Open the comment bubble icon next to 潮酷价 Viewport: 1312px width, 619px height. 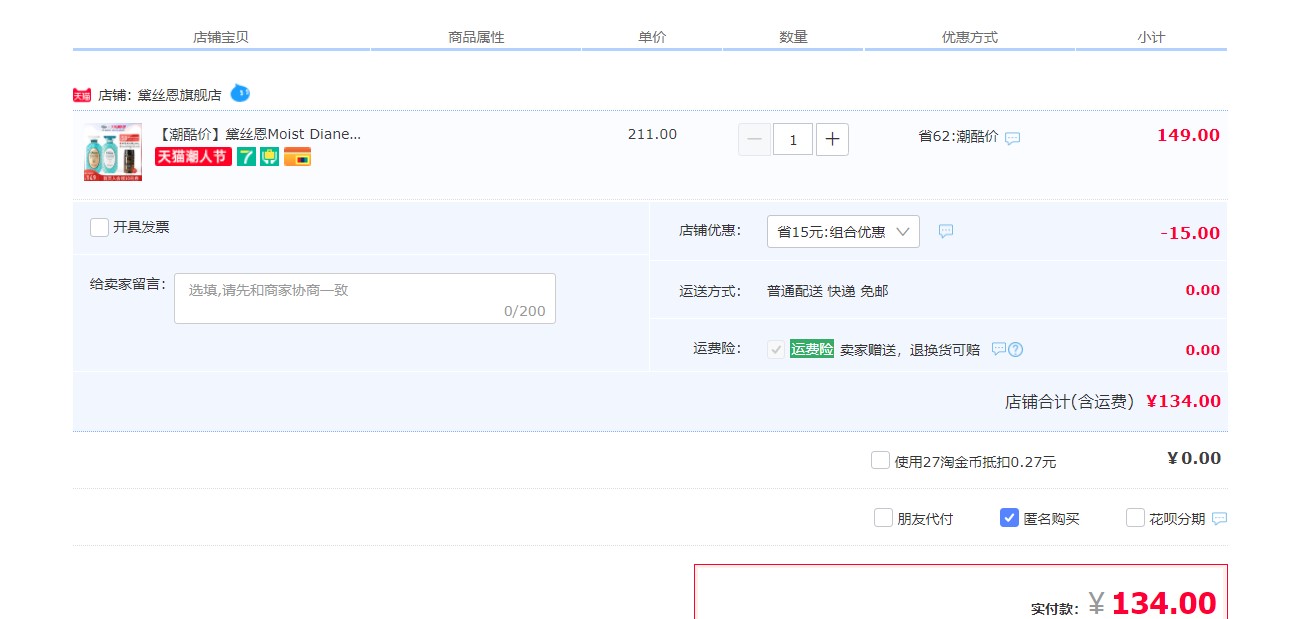click(x=1013, y=138)
